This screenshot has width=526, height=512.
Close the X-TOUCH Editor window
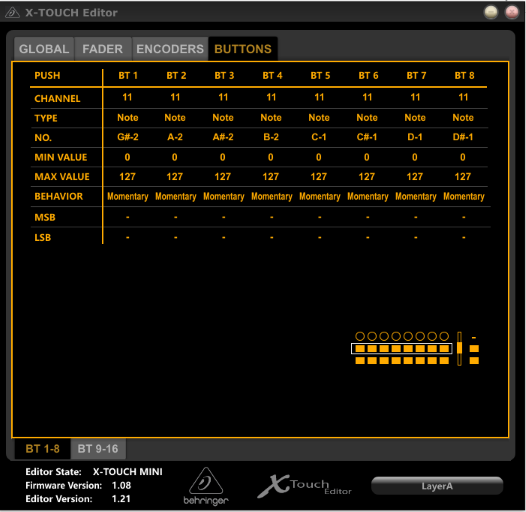512,12
